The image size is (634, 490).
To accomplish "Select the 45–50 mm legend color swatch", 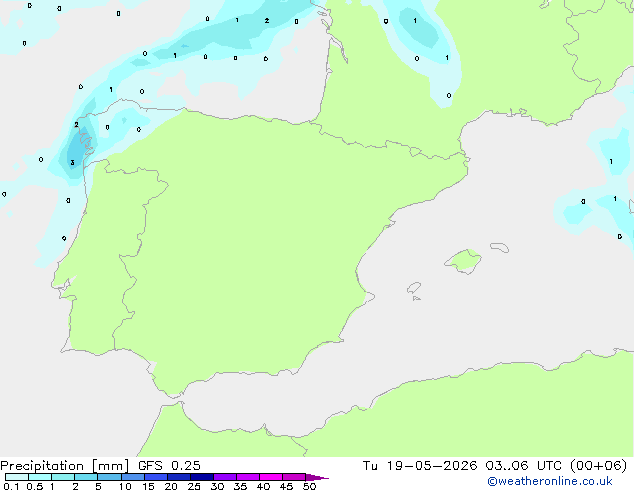I will tap(294, 477).
